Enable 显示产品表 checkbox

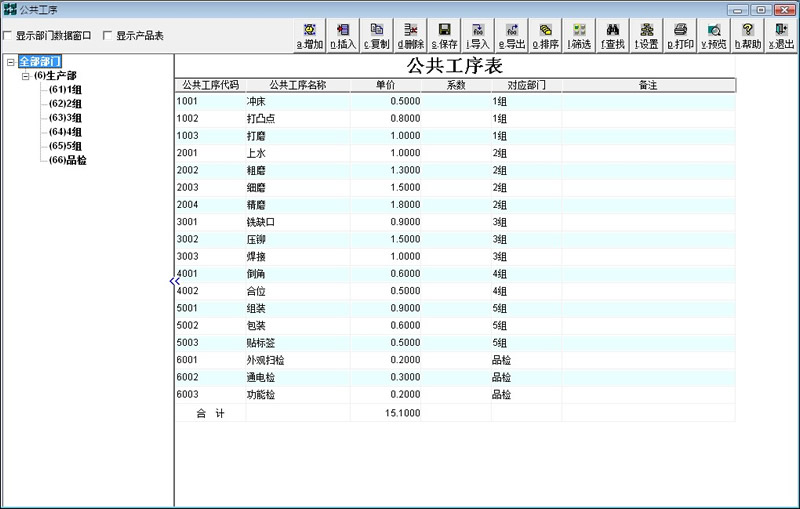[107, 35]
